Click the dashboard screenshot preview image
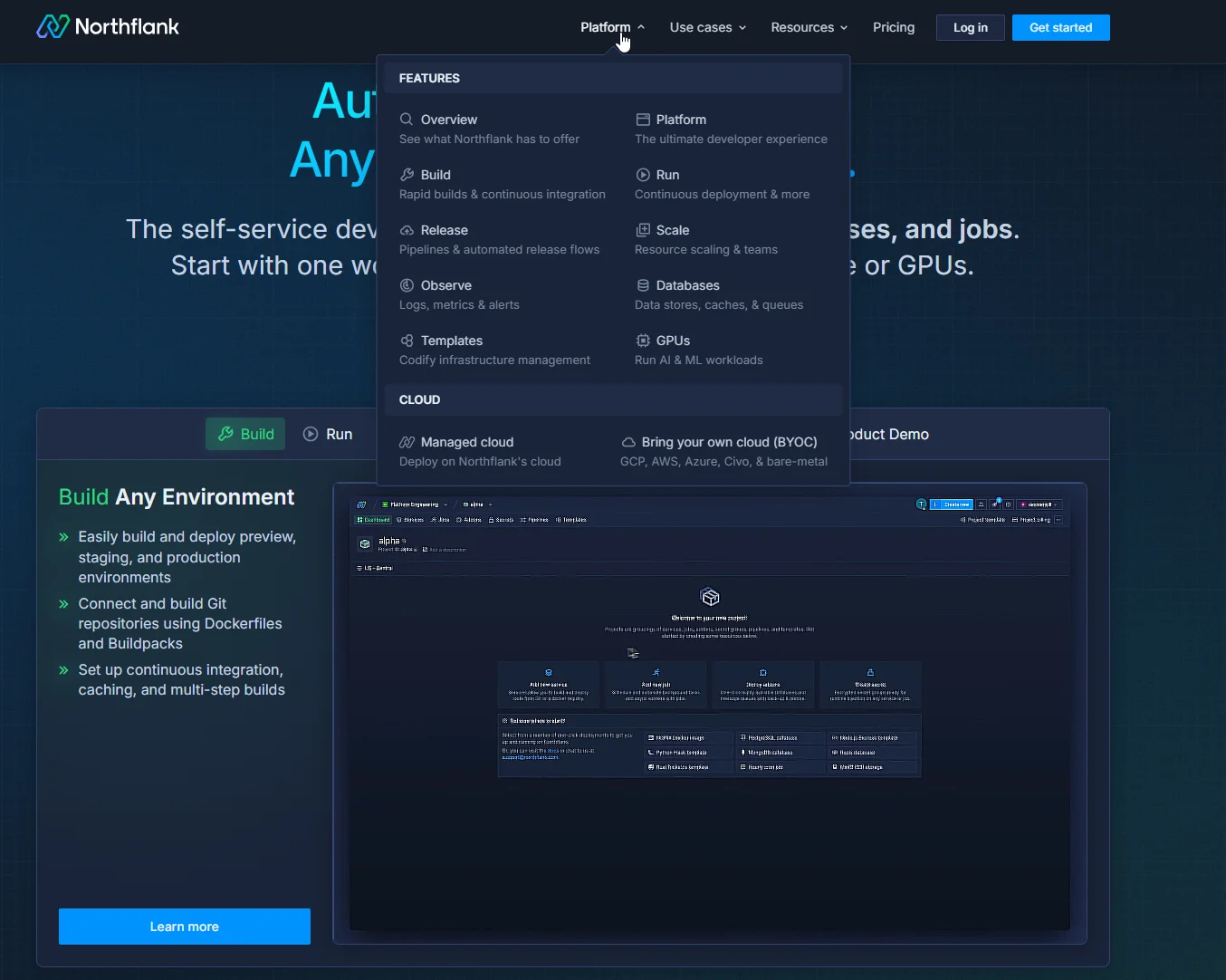The height and width of the screenshot is (980, 1226). 710,713
